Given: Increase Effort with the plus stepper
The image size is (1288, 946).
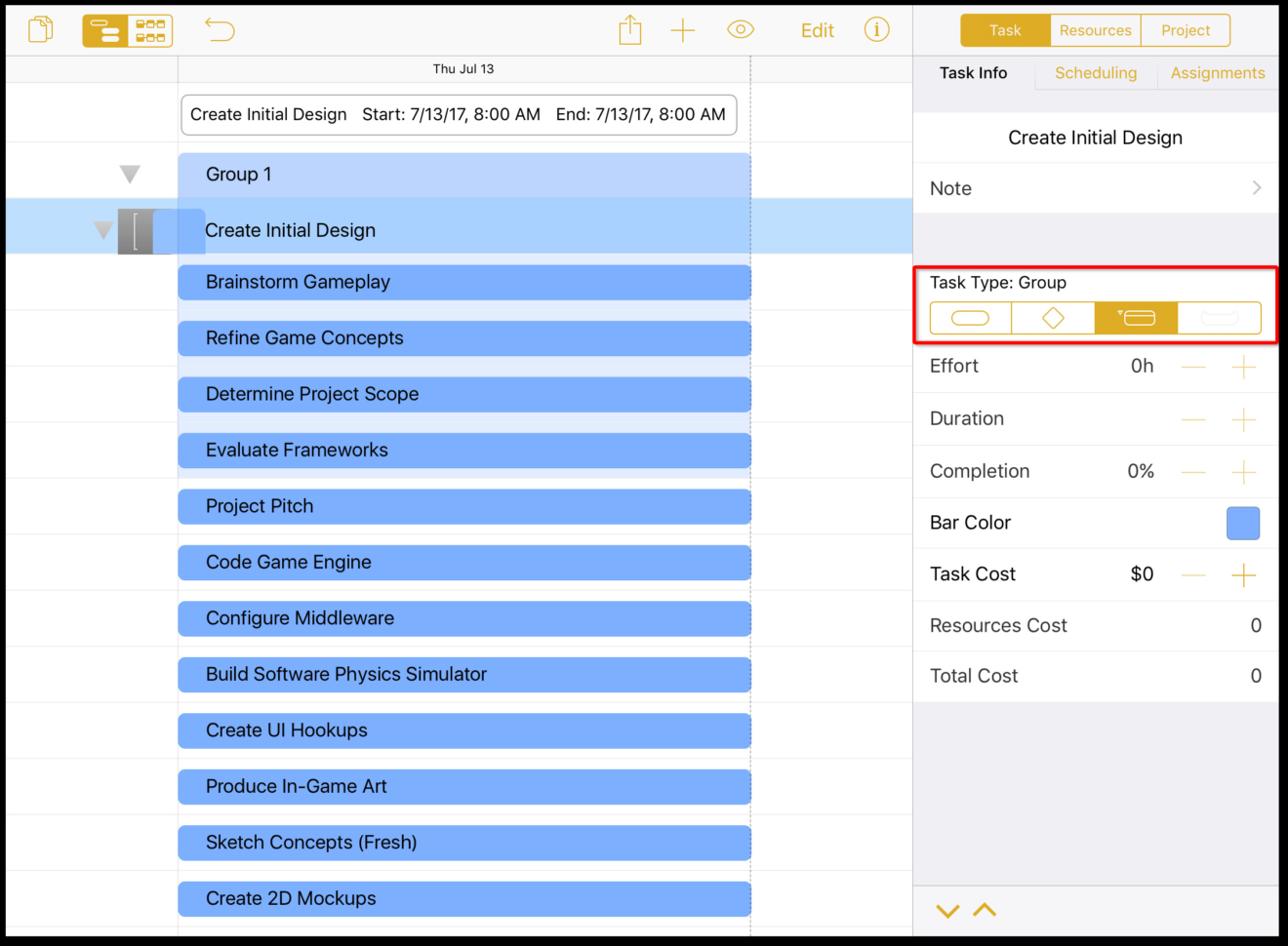Looking at the screenshot, I should (x=1244, y=368).
